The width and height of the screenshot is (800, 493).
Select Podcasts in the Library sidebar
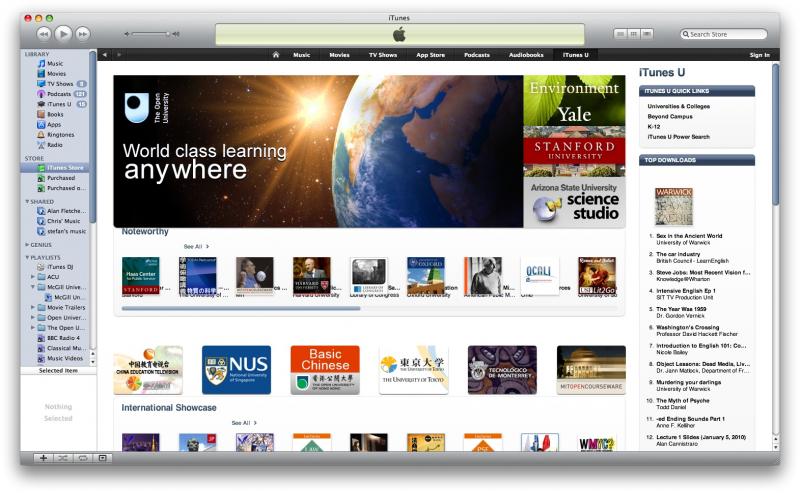[x=59, y=94]
